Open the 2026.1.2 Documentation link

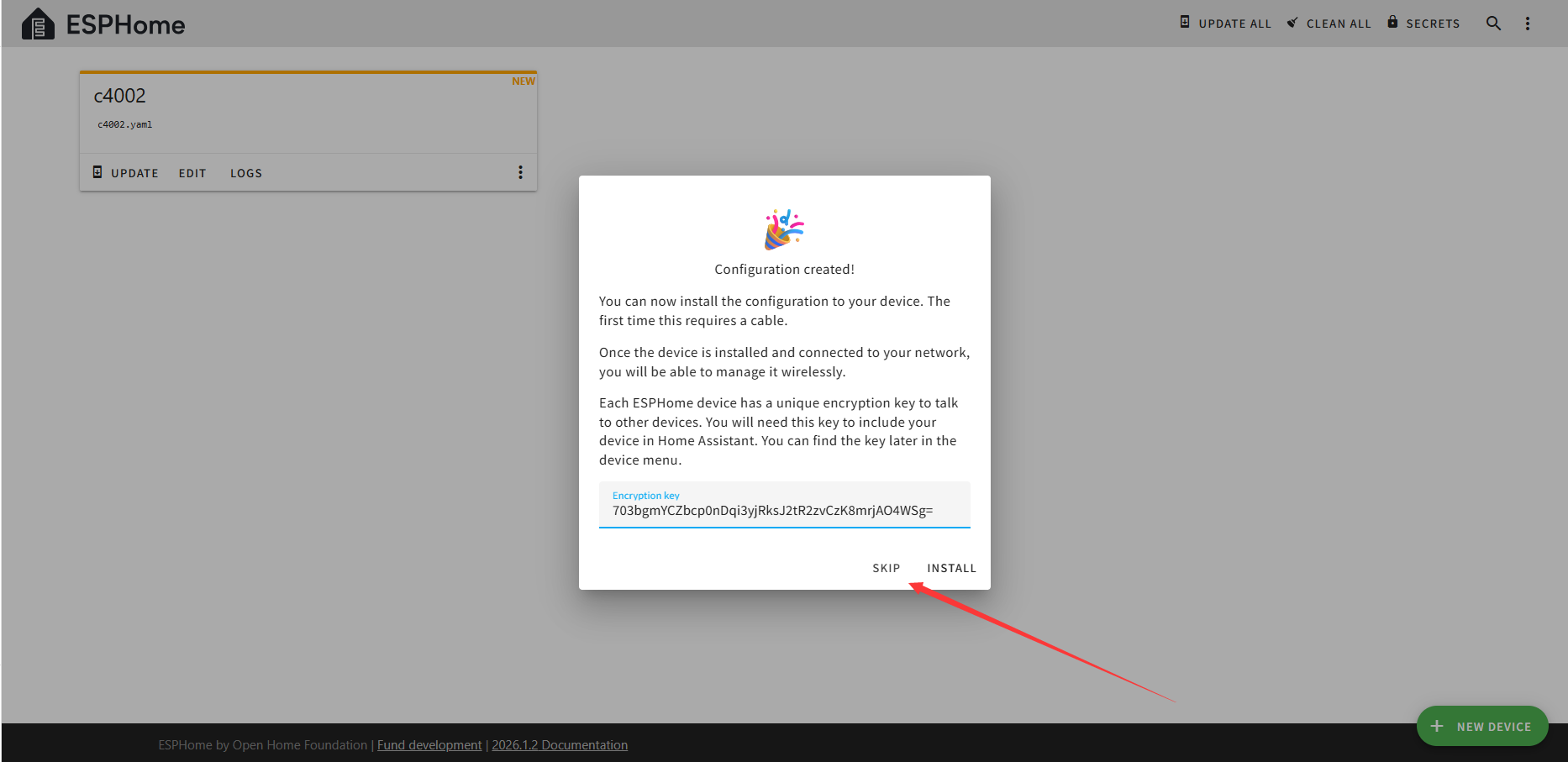pyautogui.click(x=560, y=745)
